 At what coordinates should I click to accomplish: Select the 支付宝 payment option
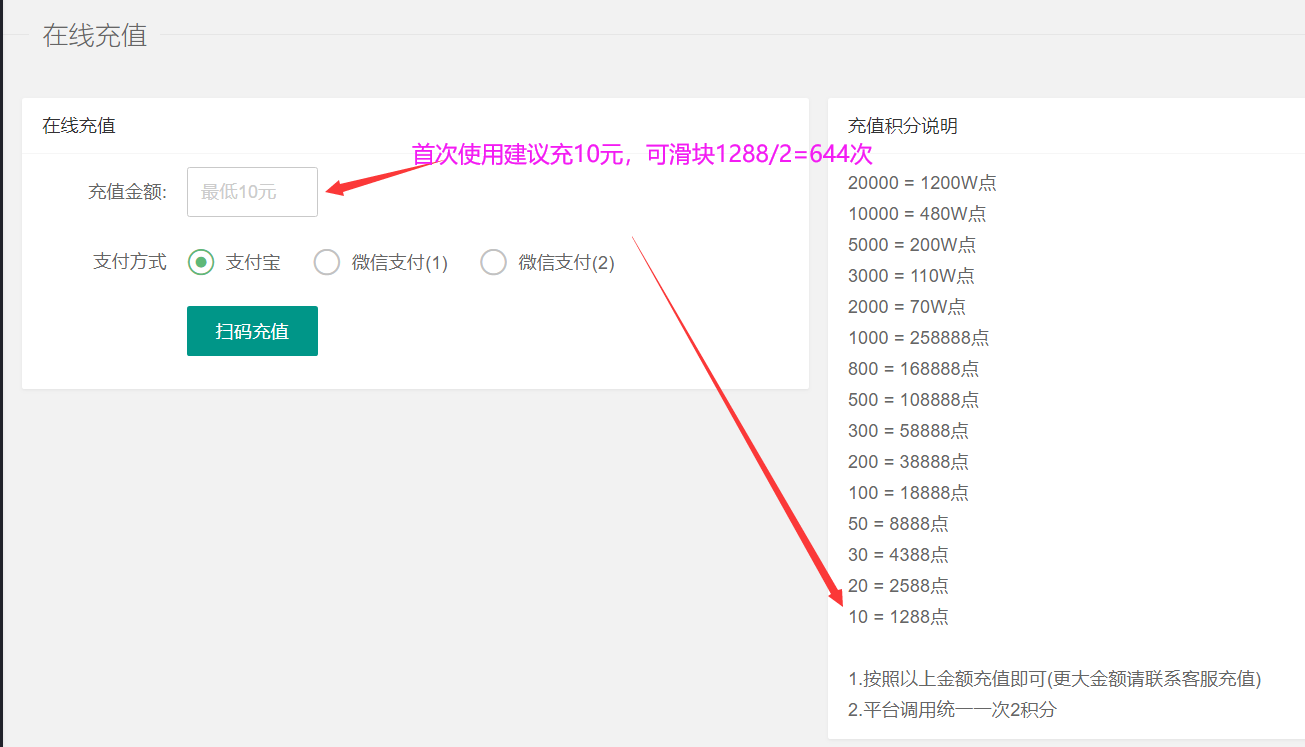point(201,262)
